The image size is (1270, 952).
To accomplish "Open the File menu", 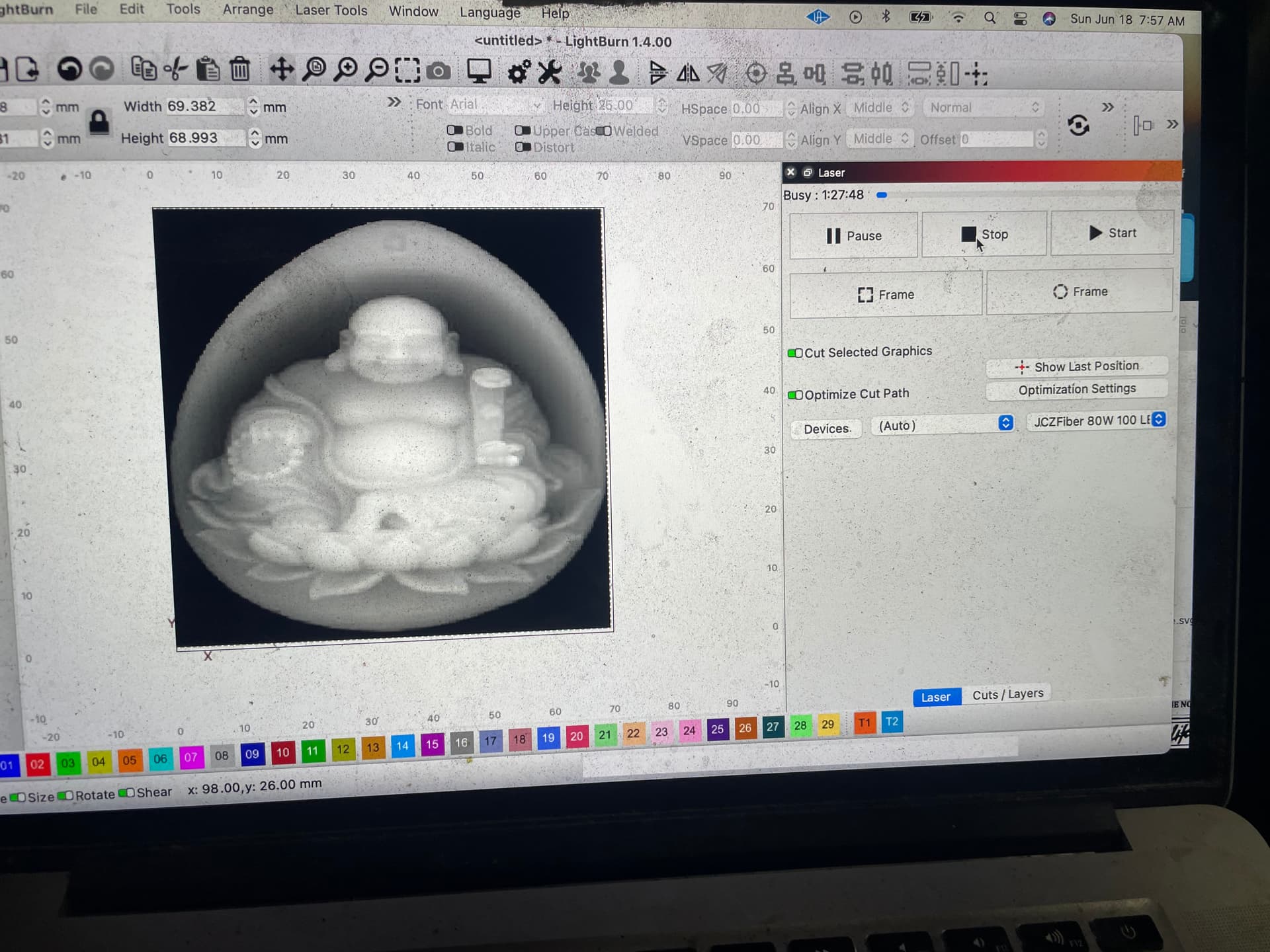I will tap(86, 9).
